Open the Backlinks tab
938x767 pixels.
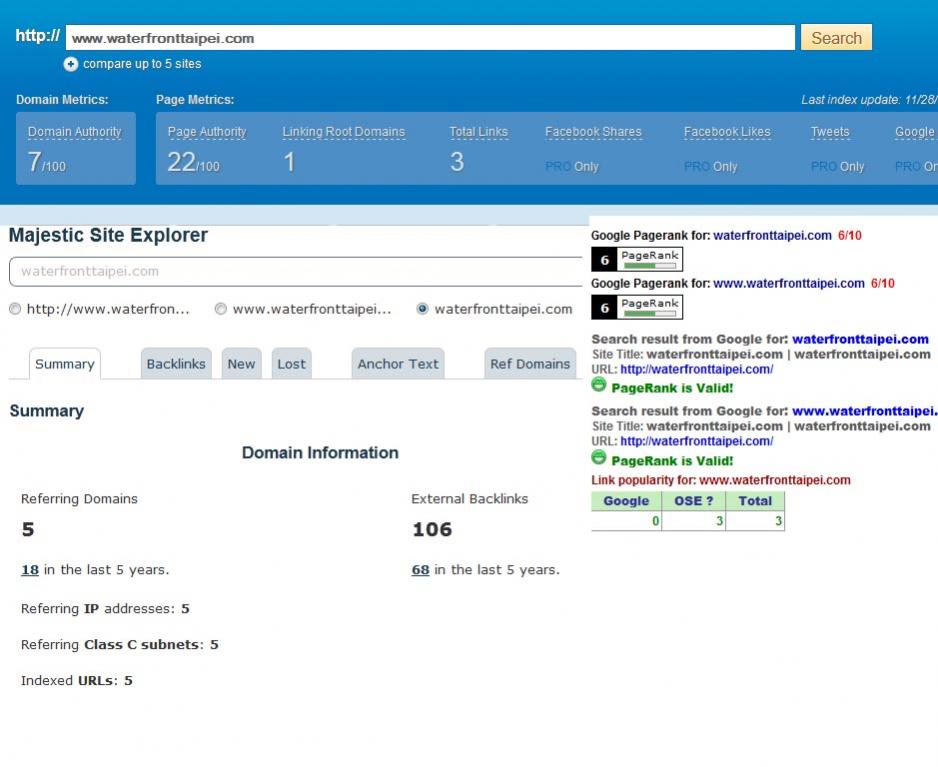pos(176,364)
